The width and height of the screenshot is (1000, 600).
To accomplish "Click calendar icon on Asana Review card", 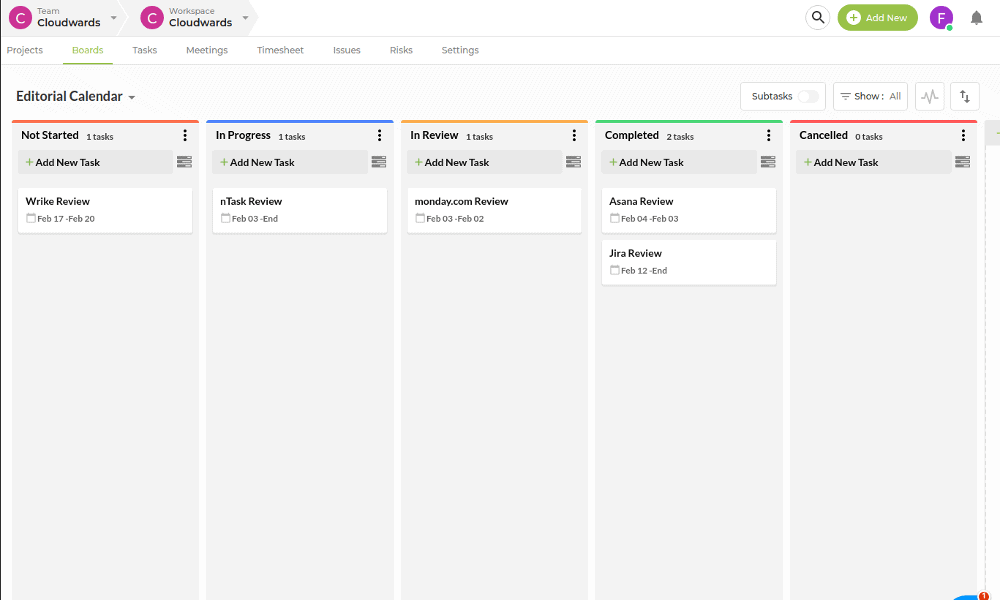I will [614, 218].
